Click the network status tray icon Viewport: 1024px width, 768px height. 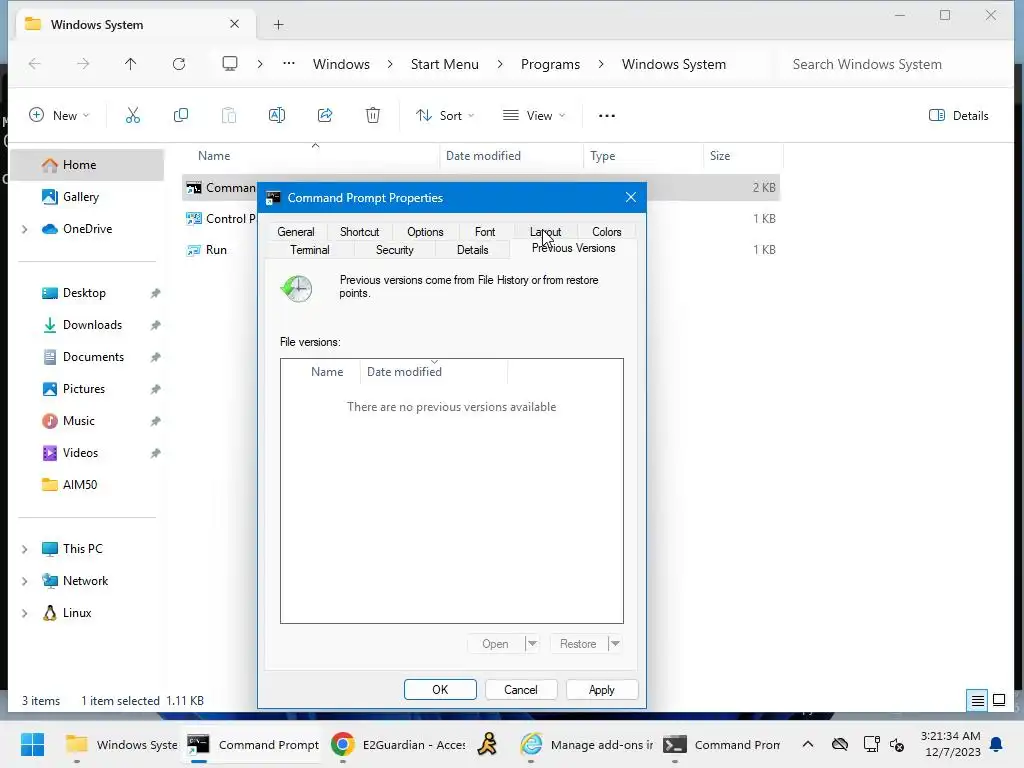pyautogui.click(x=871, y=744)
